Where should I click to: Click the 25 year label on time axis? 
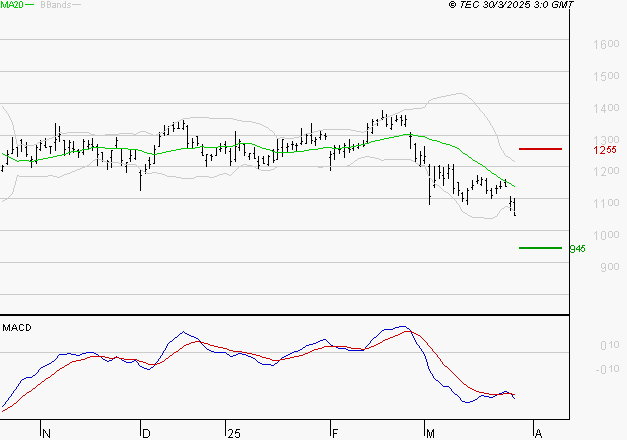[x=234, y=434]
